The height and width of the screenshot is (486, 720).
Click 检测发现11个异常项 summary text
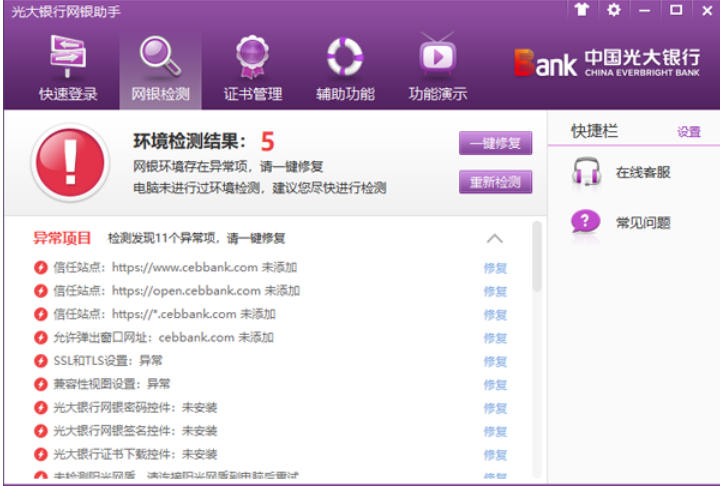(x=196, y=238)
